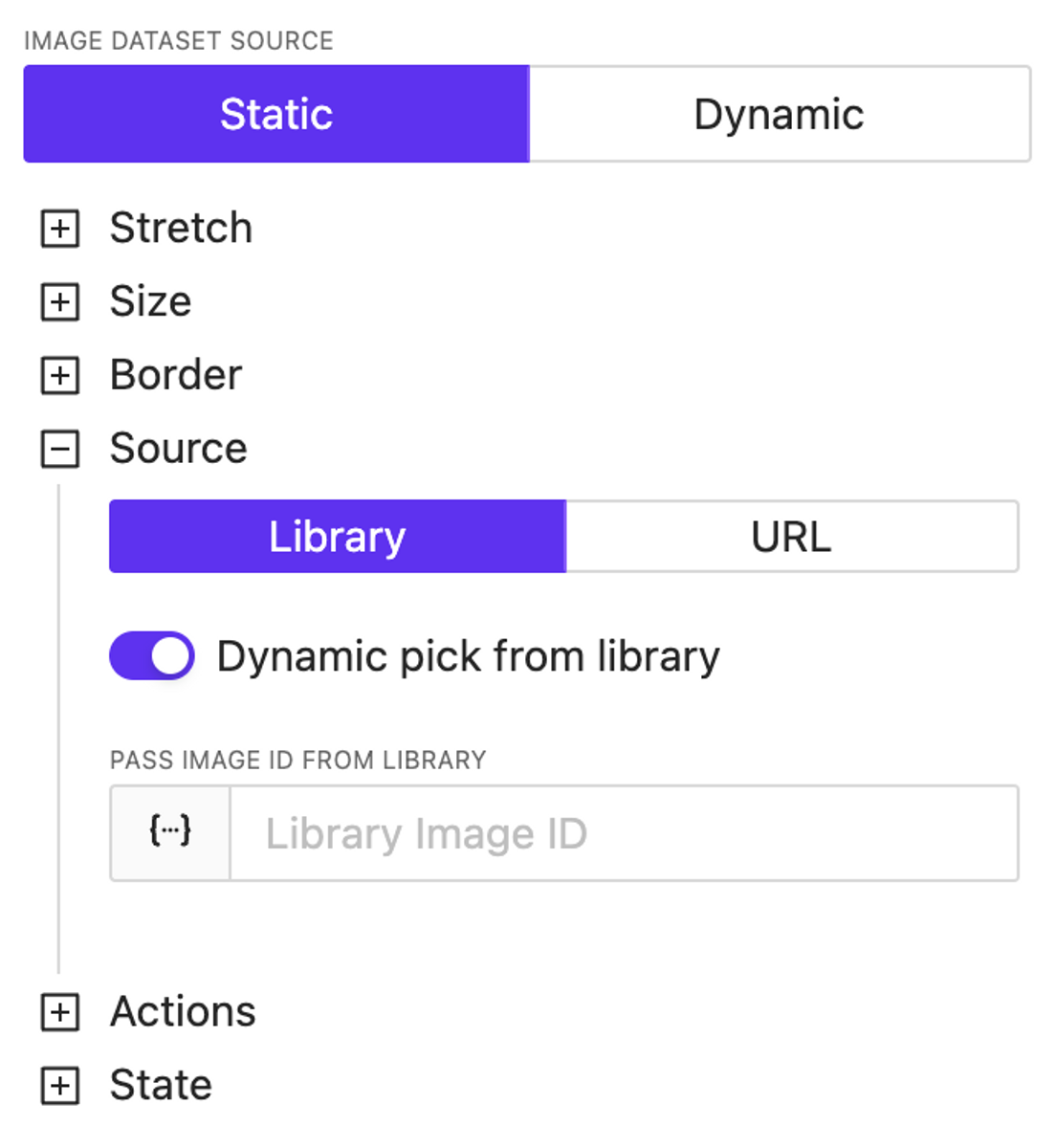Click the Actions section label
This screenshot has width=1056, height=1148.
point(183,1012)
